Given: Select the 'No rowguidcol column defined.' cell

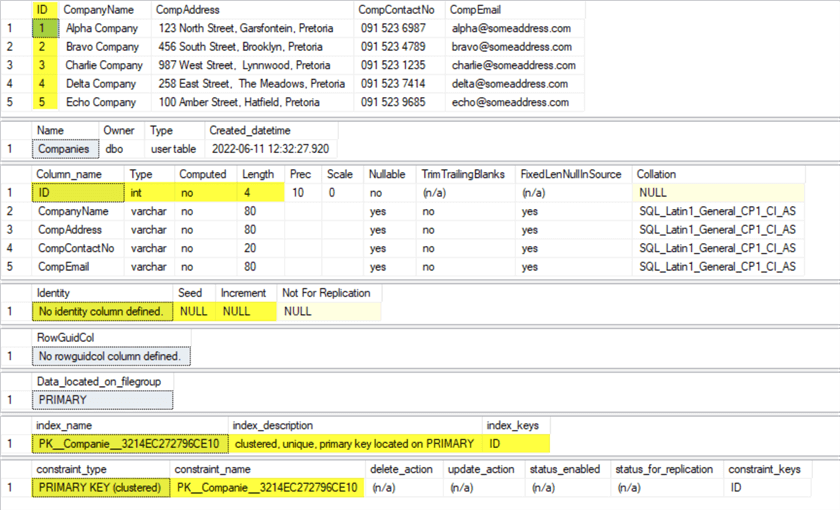Looking at the screenshot, I should coord(111,356).
